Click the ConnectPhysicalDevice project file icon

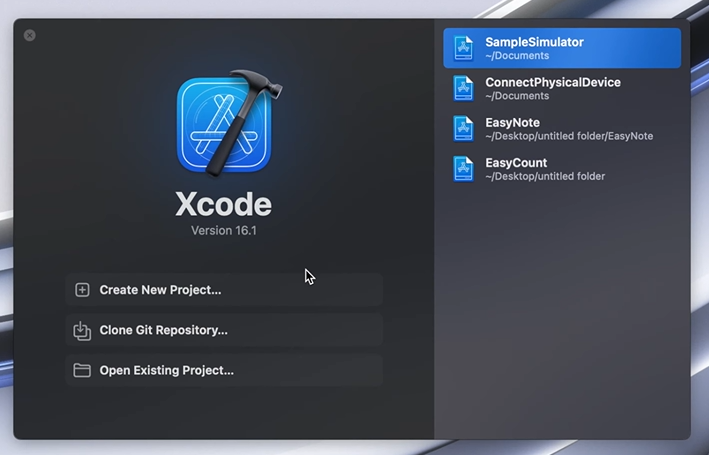[x=463, y=89]
